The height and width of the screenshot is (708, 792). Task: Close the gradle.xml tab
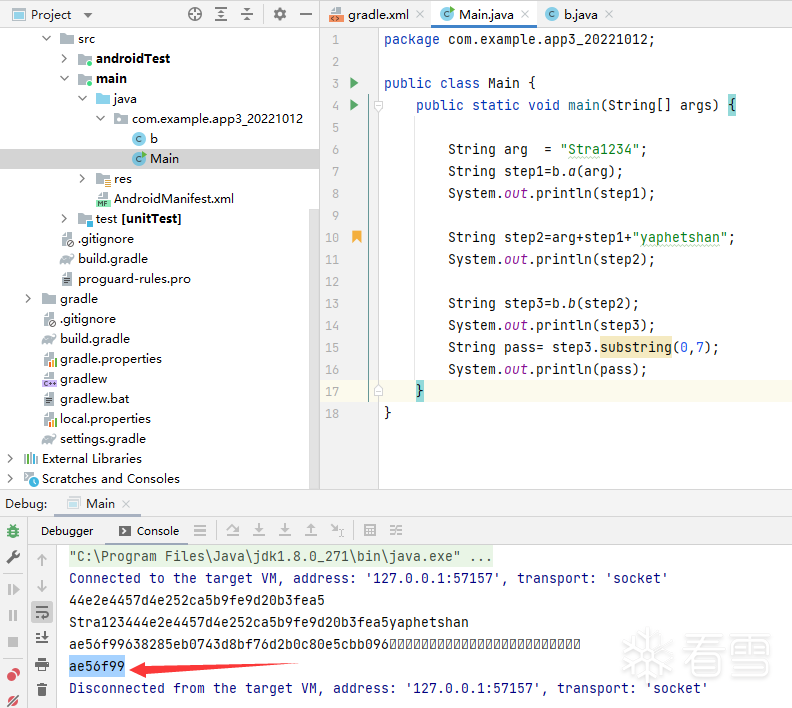coord(420,14)
